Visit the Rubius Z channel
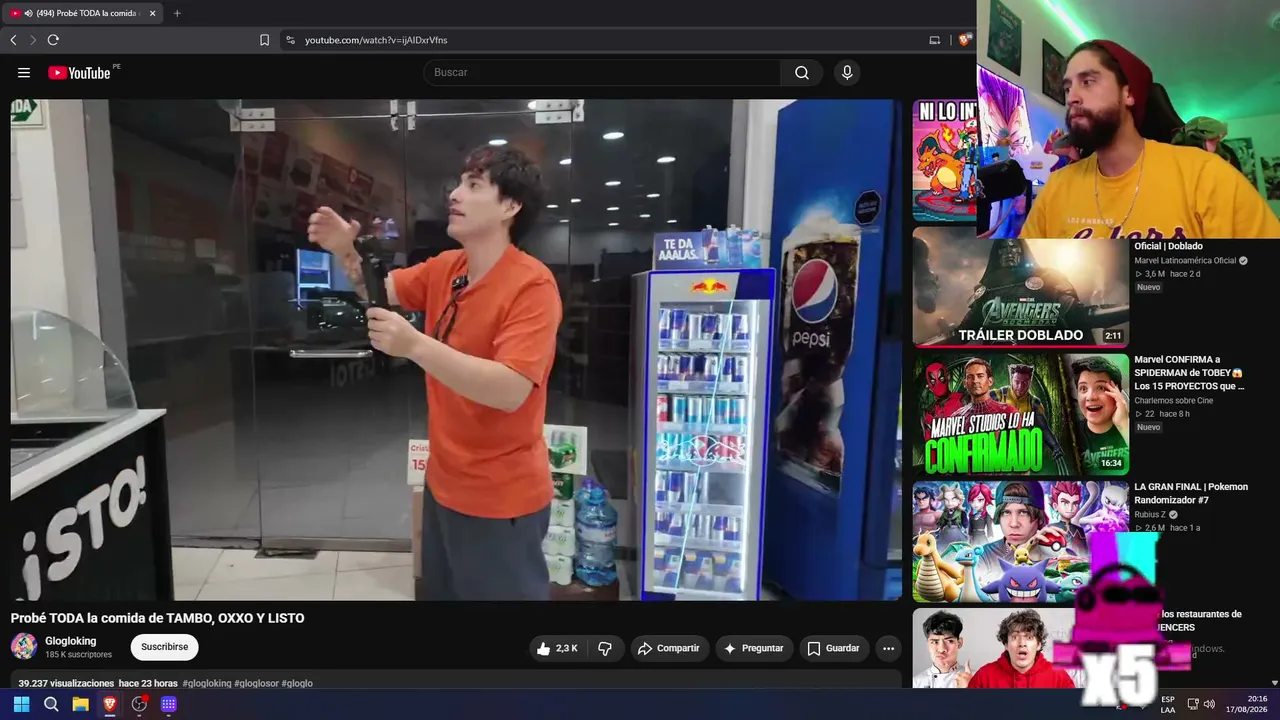Image resolution: width=1280 pixels, height=720 pixels. point(1150,515)
